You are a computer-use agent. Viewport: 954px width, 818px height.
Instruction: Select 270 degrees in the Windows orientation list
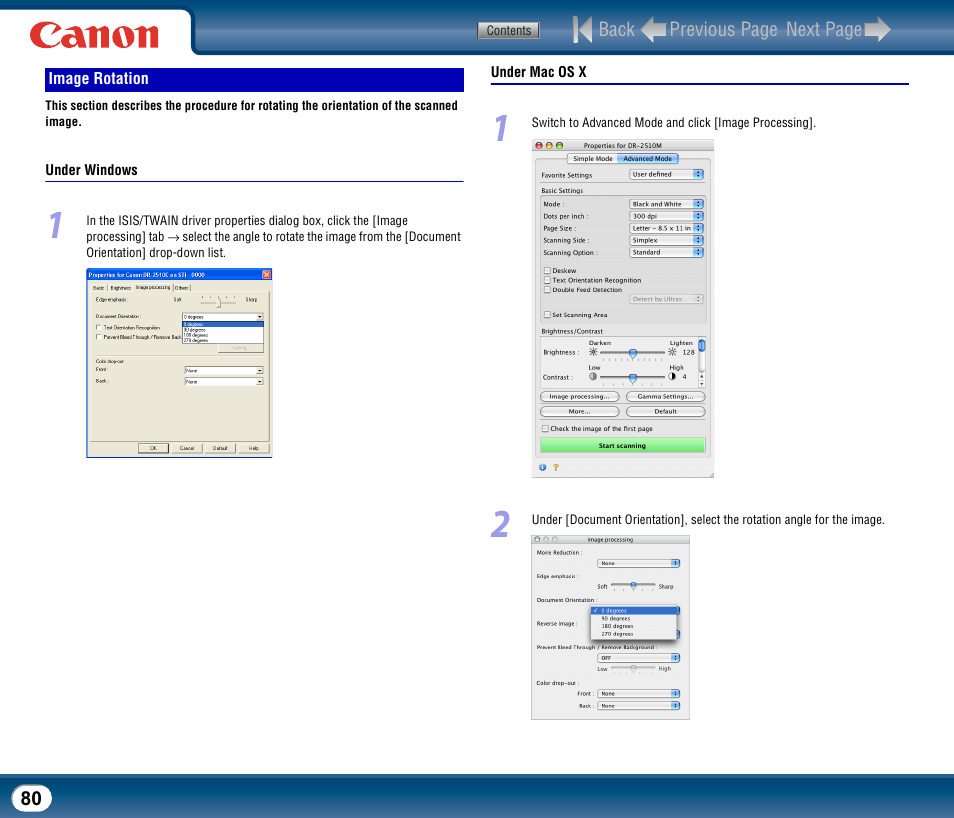pos(223,341)
